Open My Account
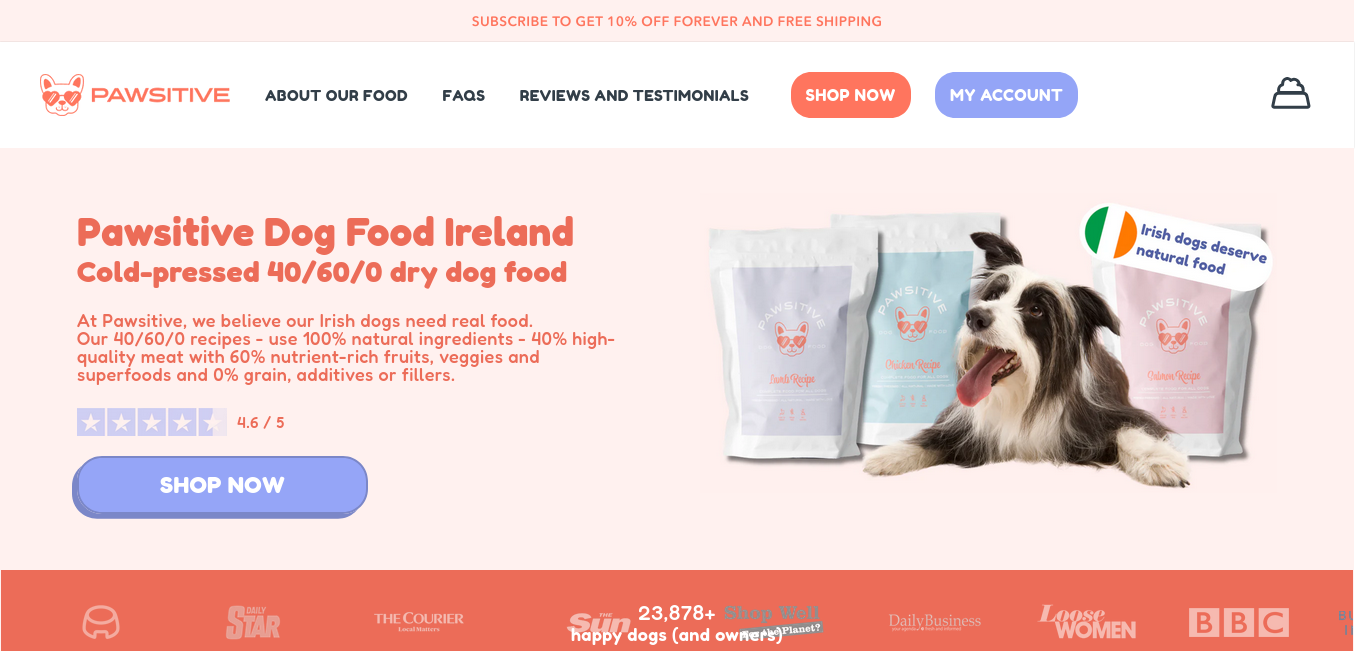1366x651 pixels. pyautogui.click(x=1006, y=95)
